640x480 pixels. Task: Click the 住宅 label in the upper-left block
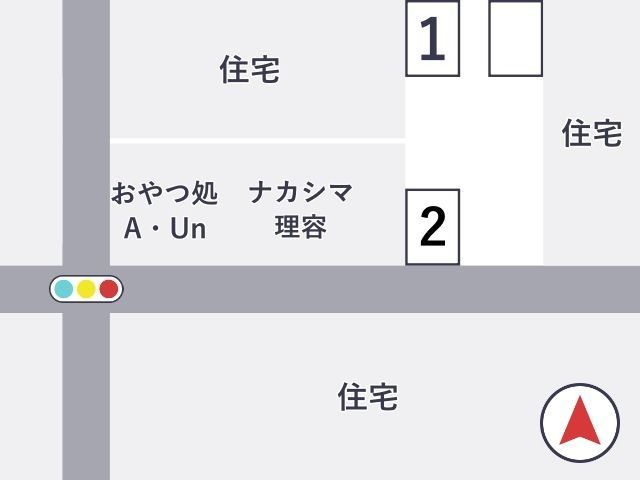click(250, 69)
